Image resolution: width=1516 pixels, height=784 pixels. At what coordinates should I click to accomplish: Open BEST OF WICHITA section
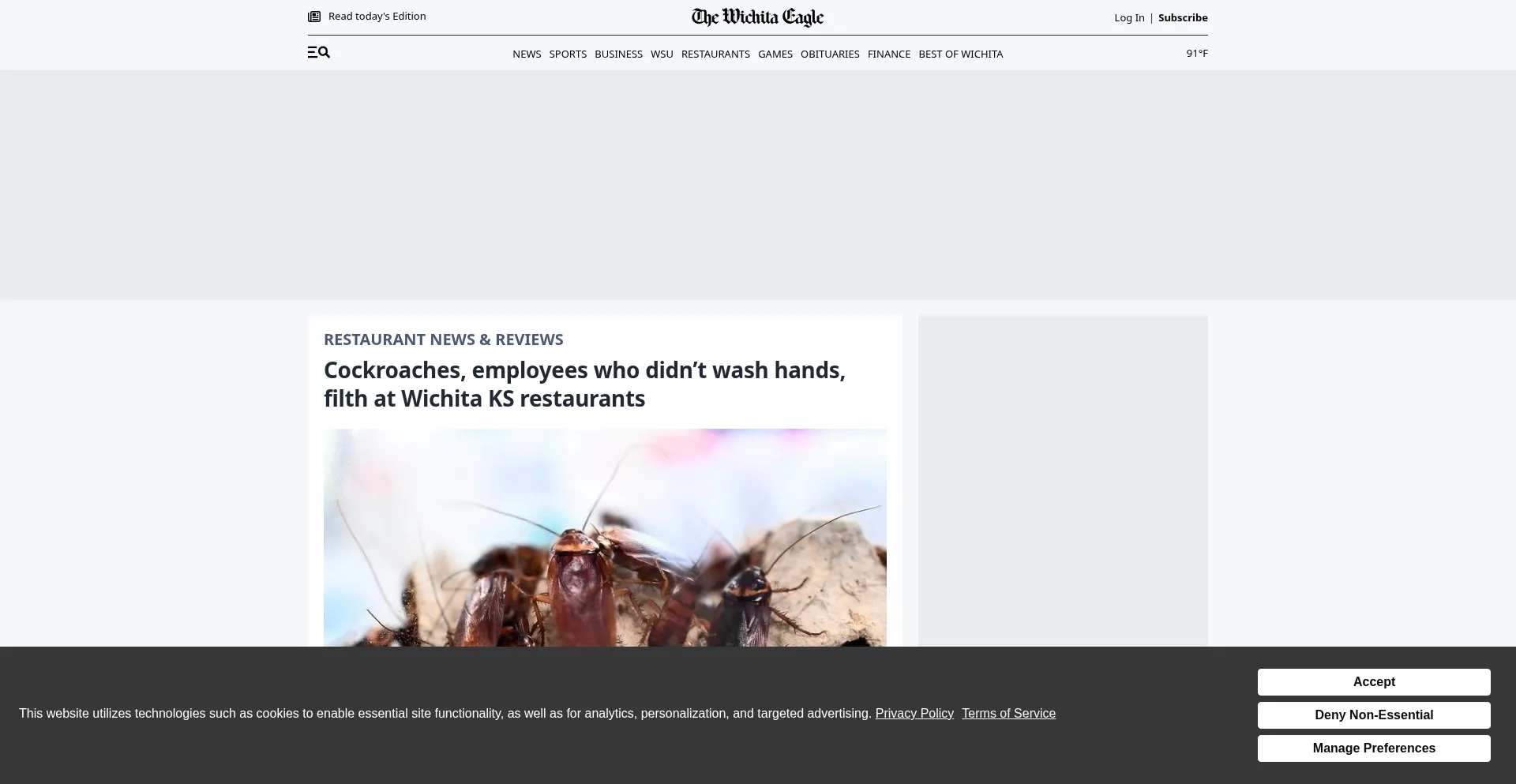961,54
